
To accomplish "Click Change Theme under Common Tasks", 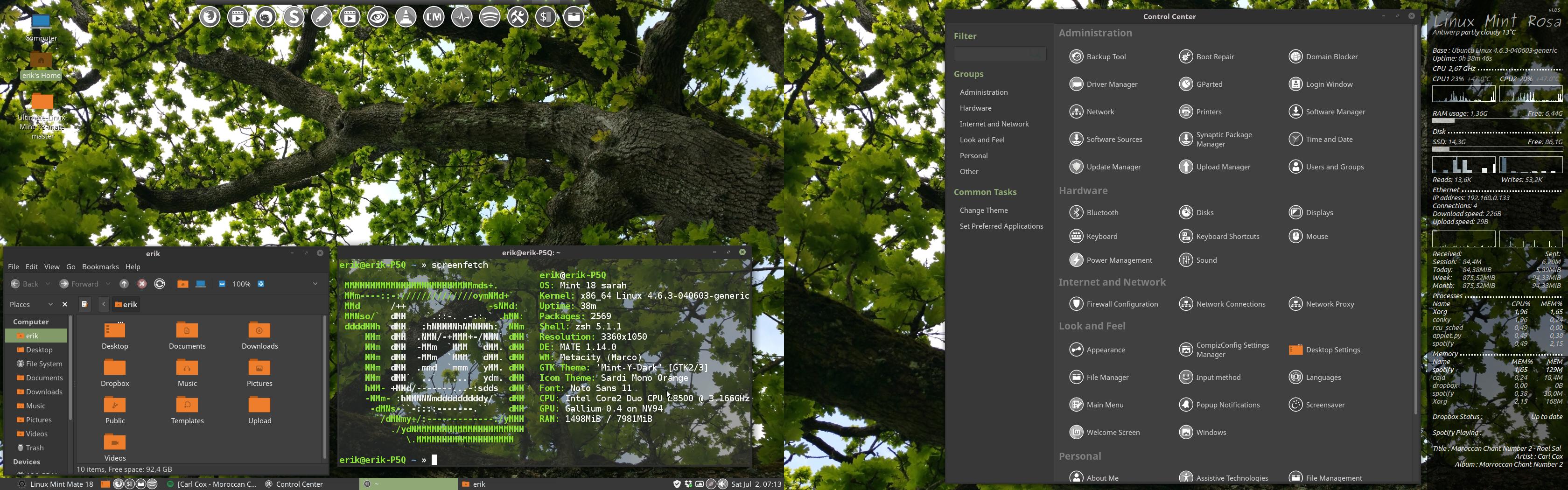I will pos(984,210).
